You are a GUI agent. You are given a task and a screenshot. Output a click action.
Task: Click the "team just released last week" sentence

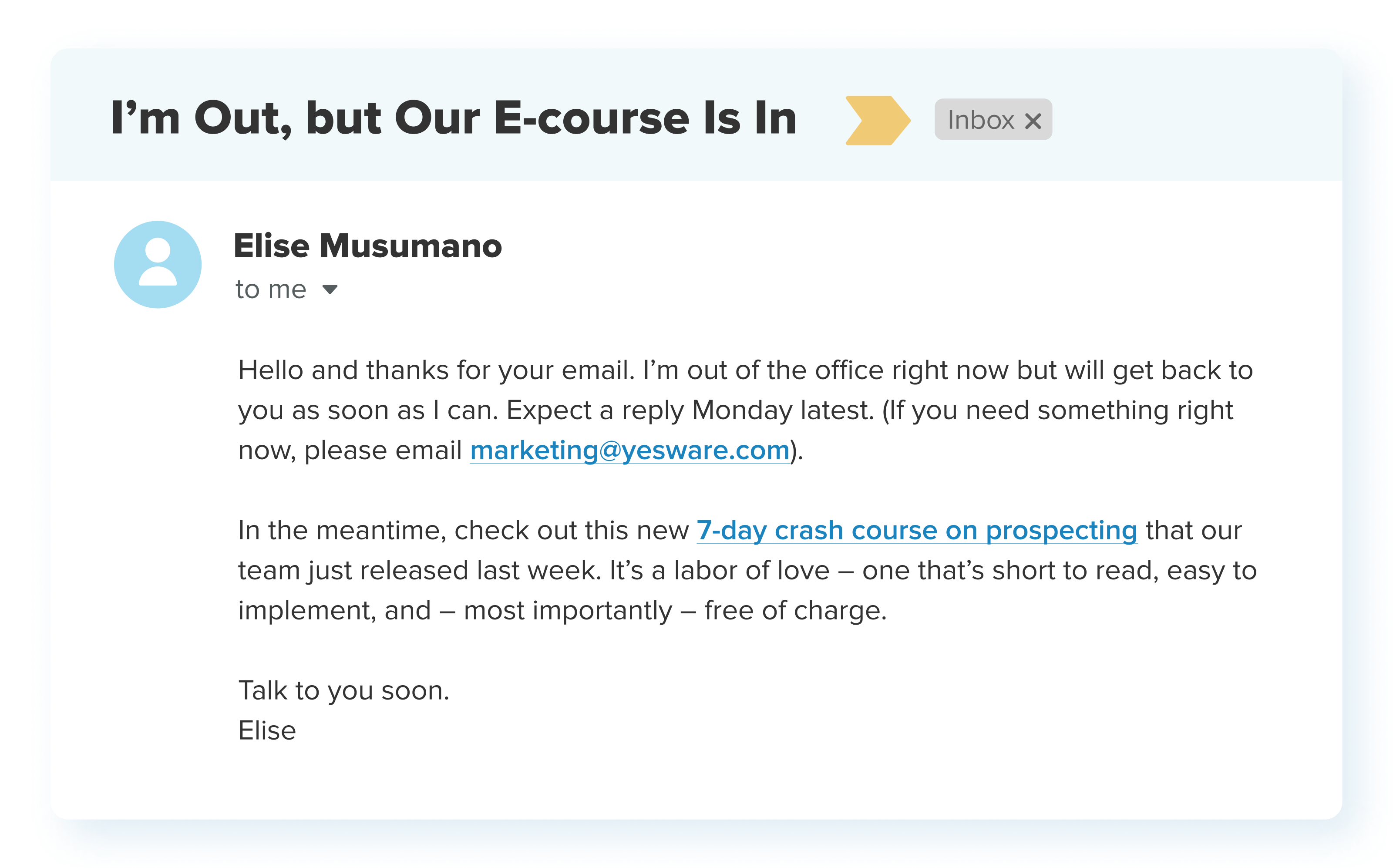pyautogui.click(x=419, y=571)
